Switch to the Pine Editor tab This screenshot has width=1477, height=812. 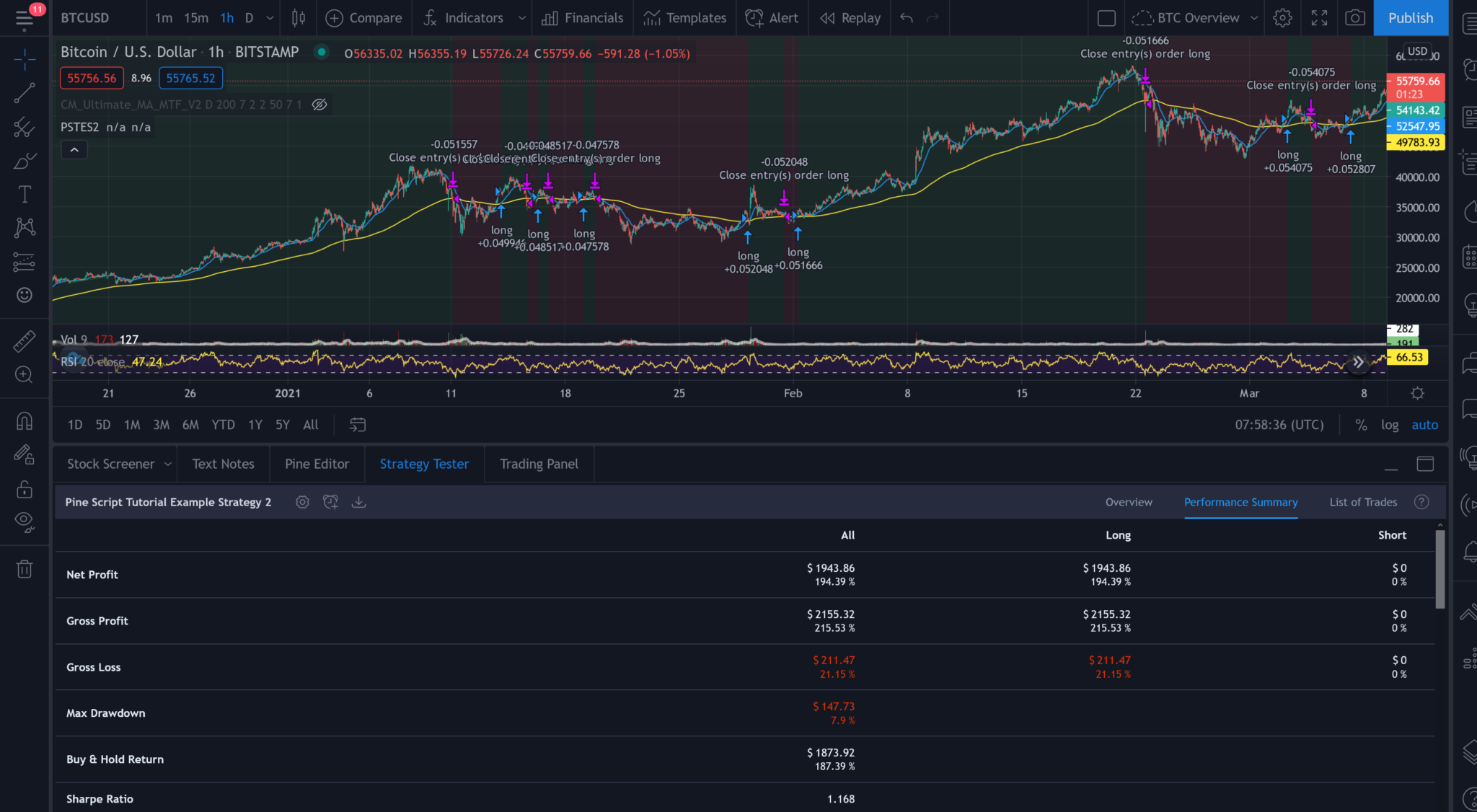coord(317,464)
